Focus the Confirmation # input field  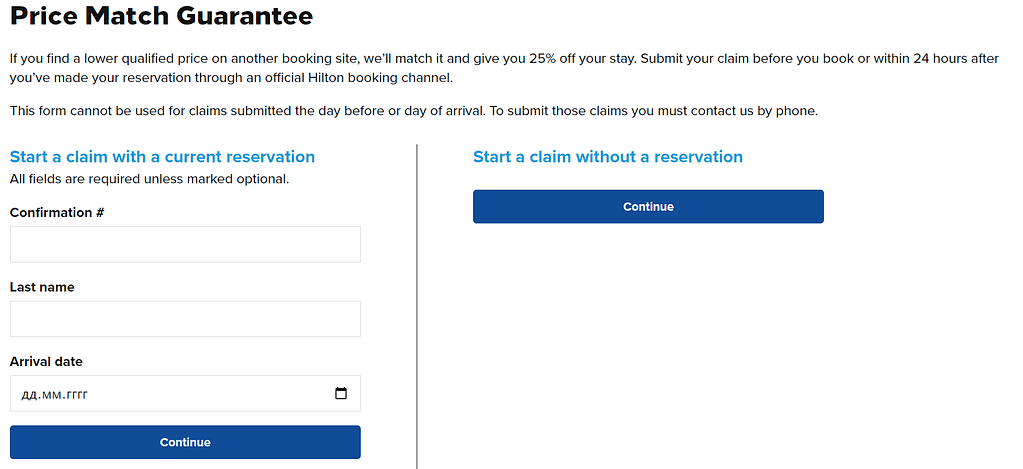pyautogui.click(x=185, y=245)
